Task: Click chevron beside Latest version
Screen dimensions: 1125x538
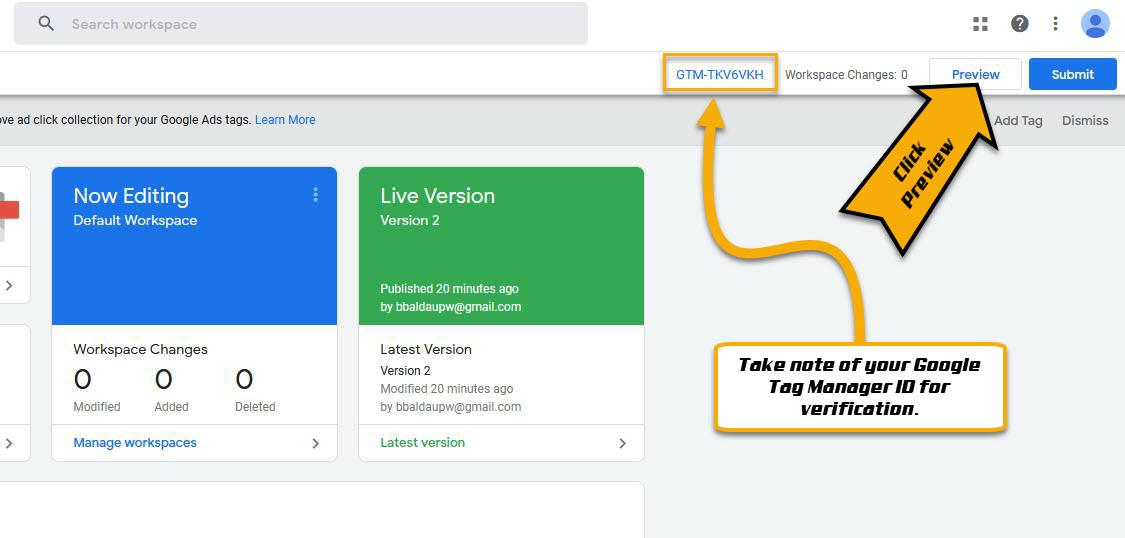Action: [x=622, y=443]
